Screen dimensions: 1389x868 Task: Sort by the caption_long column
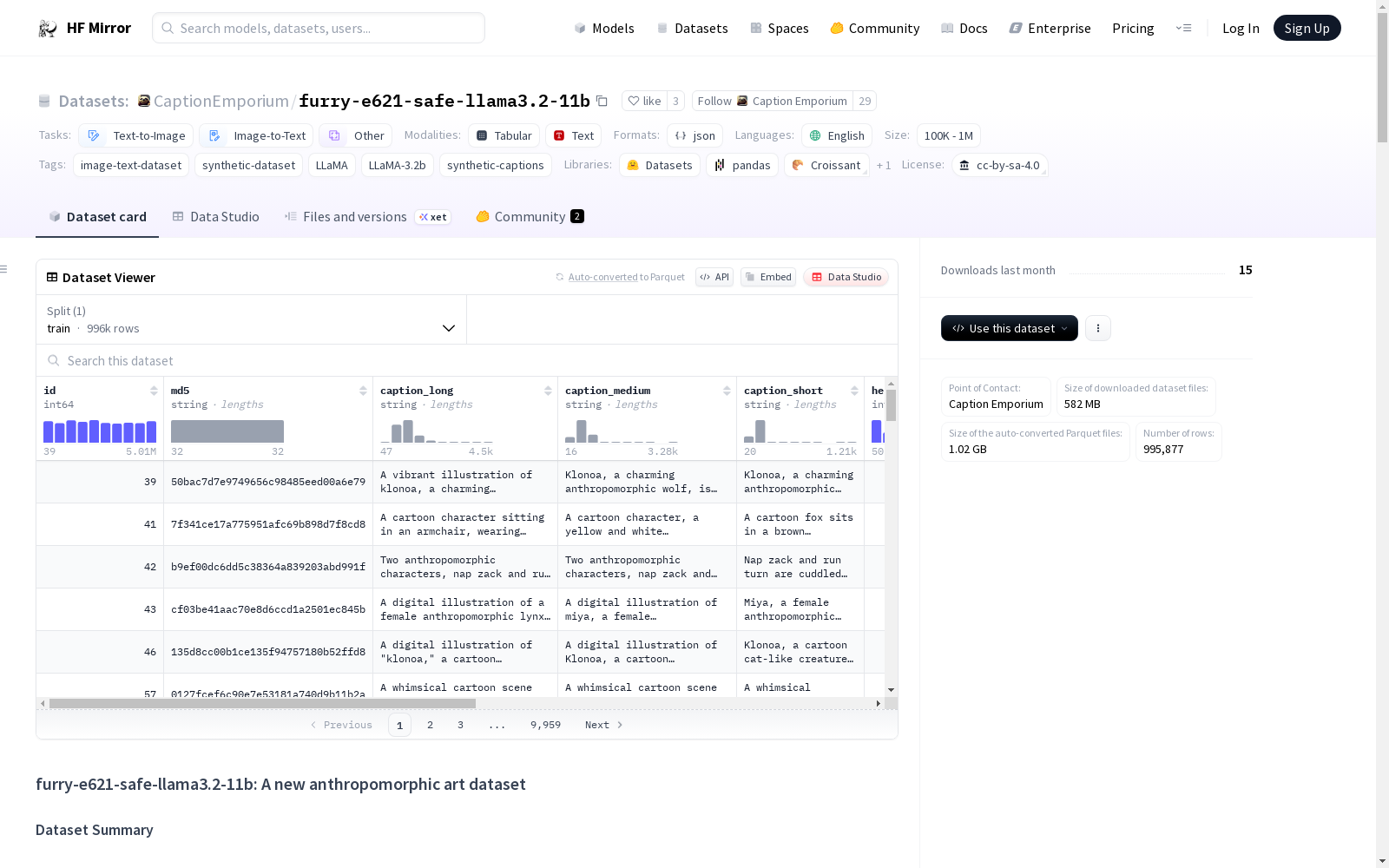[x=548, y=391]
